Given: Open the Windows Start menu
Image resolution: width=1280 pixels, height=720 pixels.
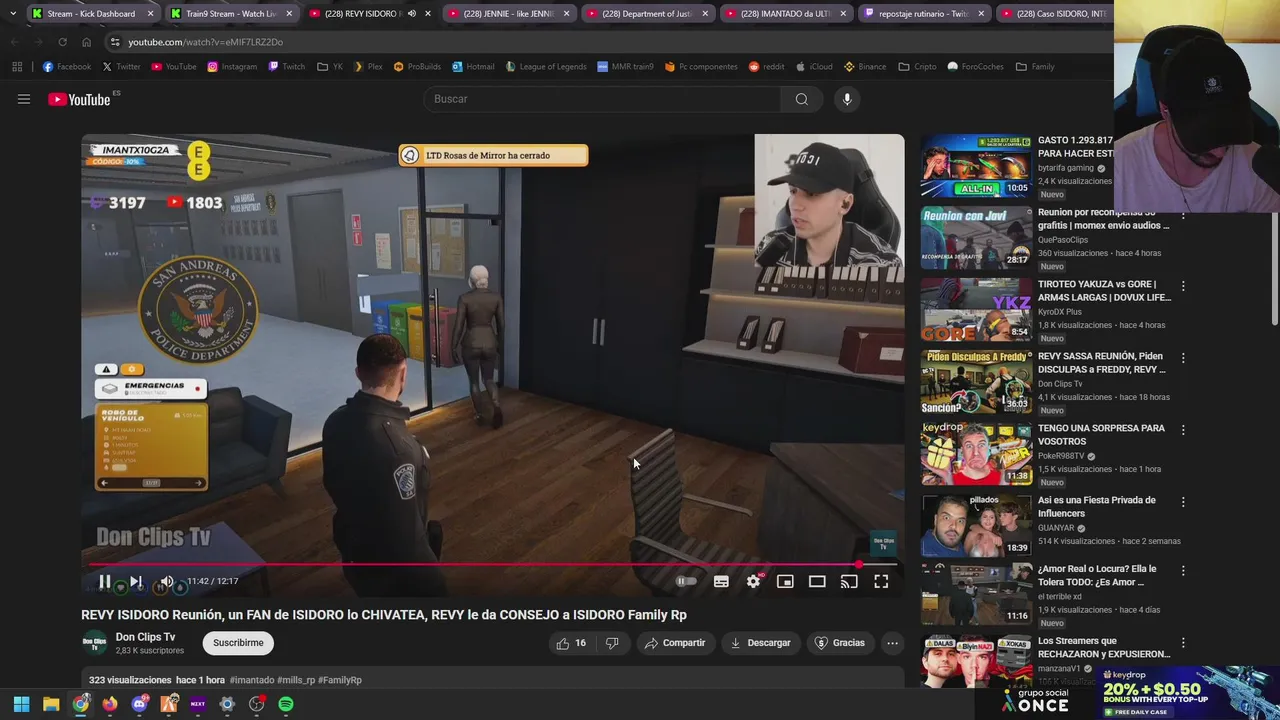Looking at the screenshot, I should tap(21, 704).
